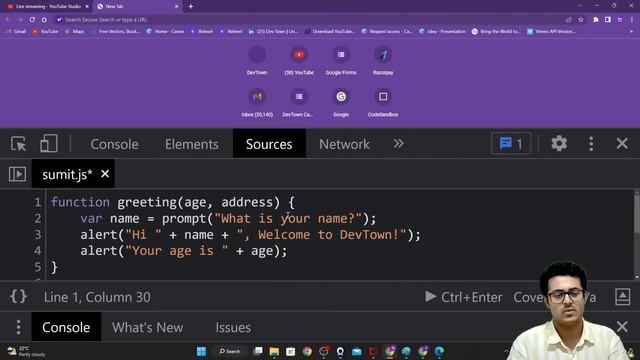Place cursor on line 1 function greeting
The width and height of the screenshot is (640, 360).
pyautogui.click(x=172, y=202)
